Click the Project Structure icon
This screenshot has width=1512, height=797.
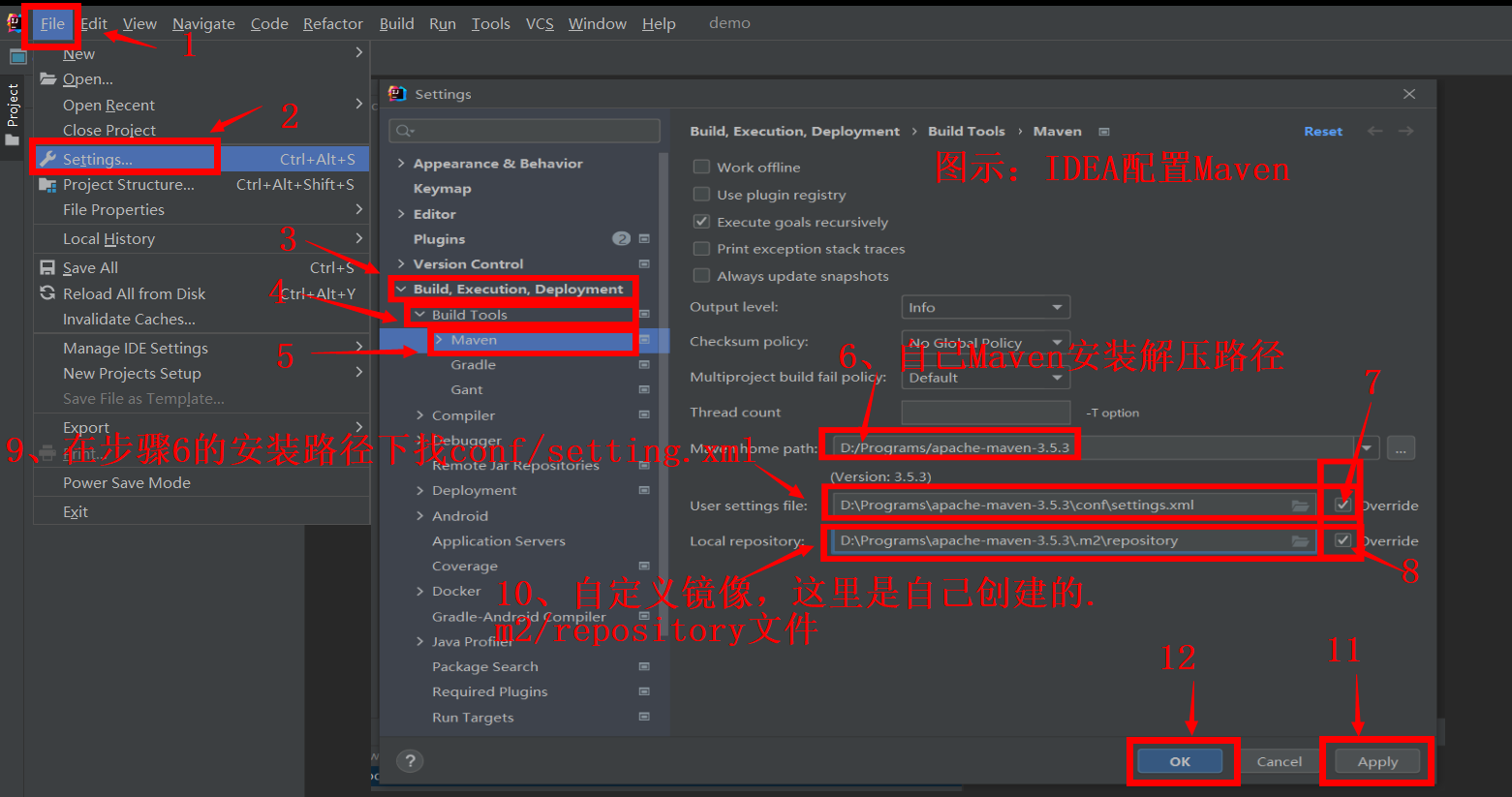pyautogui.click(x=47, y=184)
